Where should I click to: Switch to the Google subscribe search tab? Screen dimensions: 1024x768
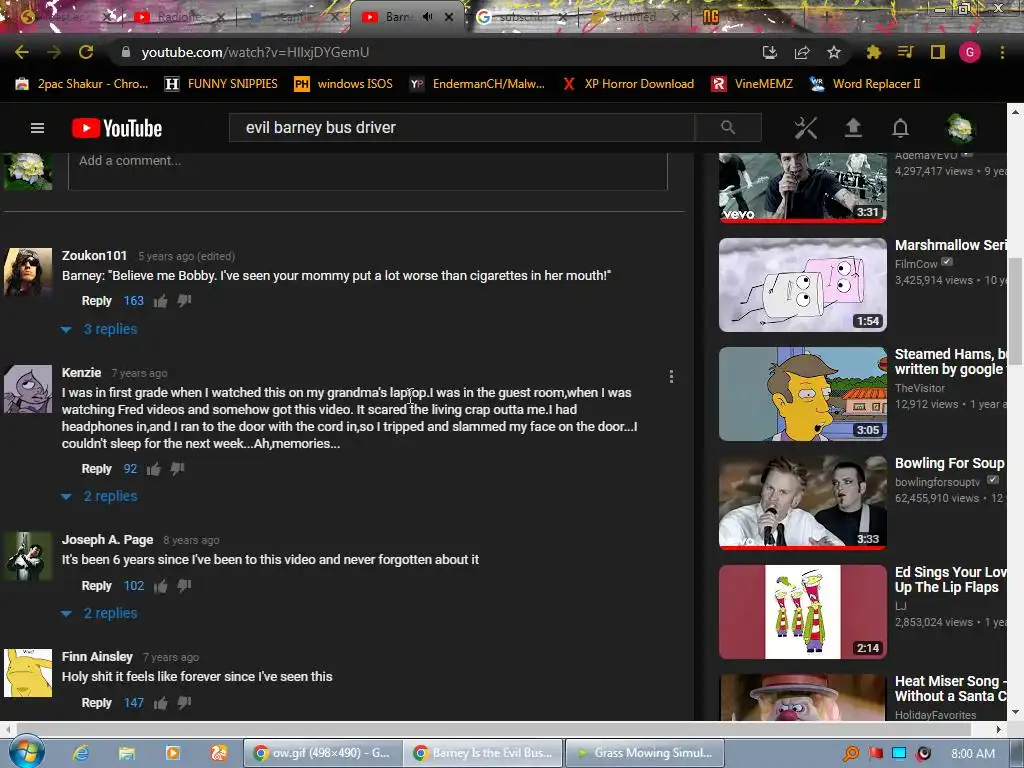tap(522, 17)
